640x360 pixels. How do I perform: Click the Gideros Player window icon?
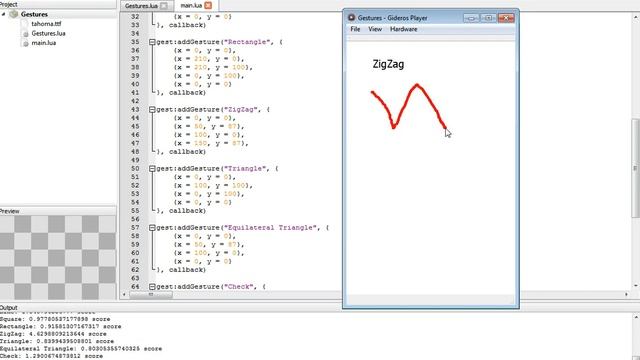point(351,18)
